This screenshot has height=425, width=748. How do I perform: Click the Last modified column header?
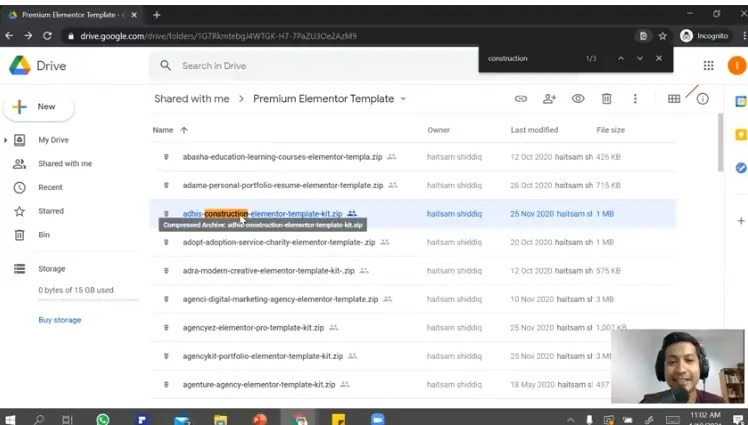(x=534, y=130)
